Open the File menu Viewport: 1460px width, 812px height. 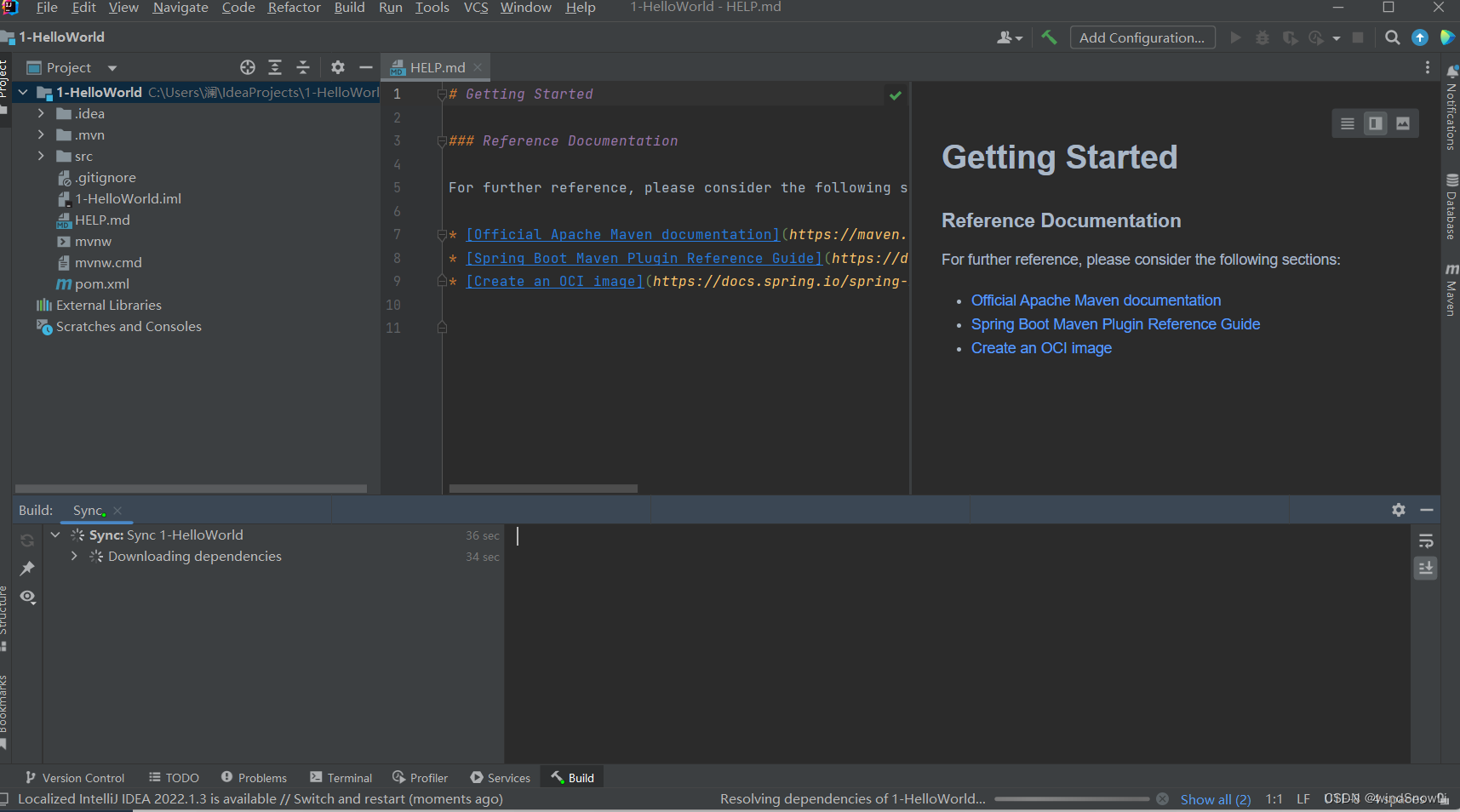pos(47,8)
